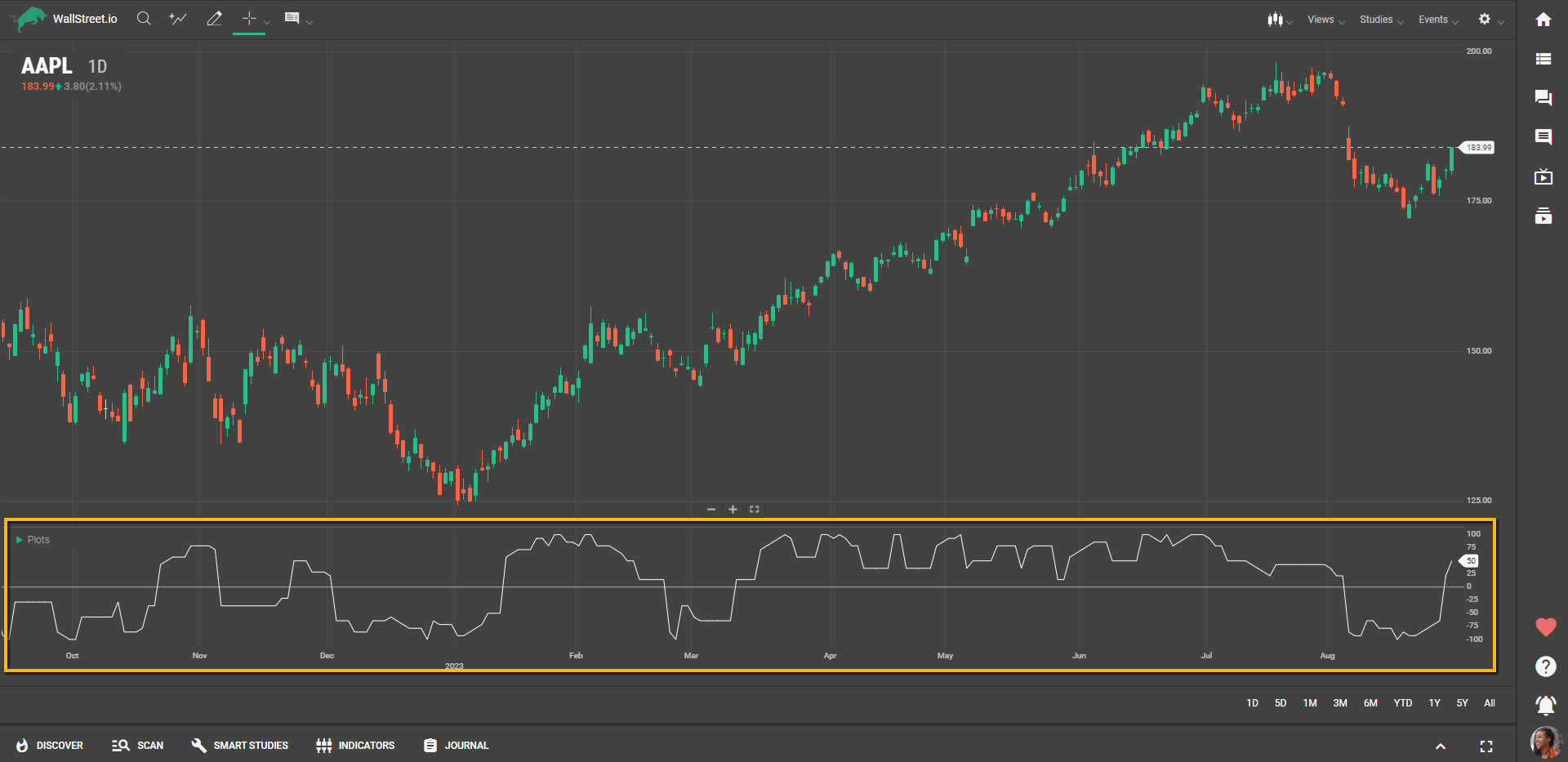Viewport: 1568px width, 762px height.
Task: Expand the Plots disclosure triangle
Action: [x=20, y=540]
